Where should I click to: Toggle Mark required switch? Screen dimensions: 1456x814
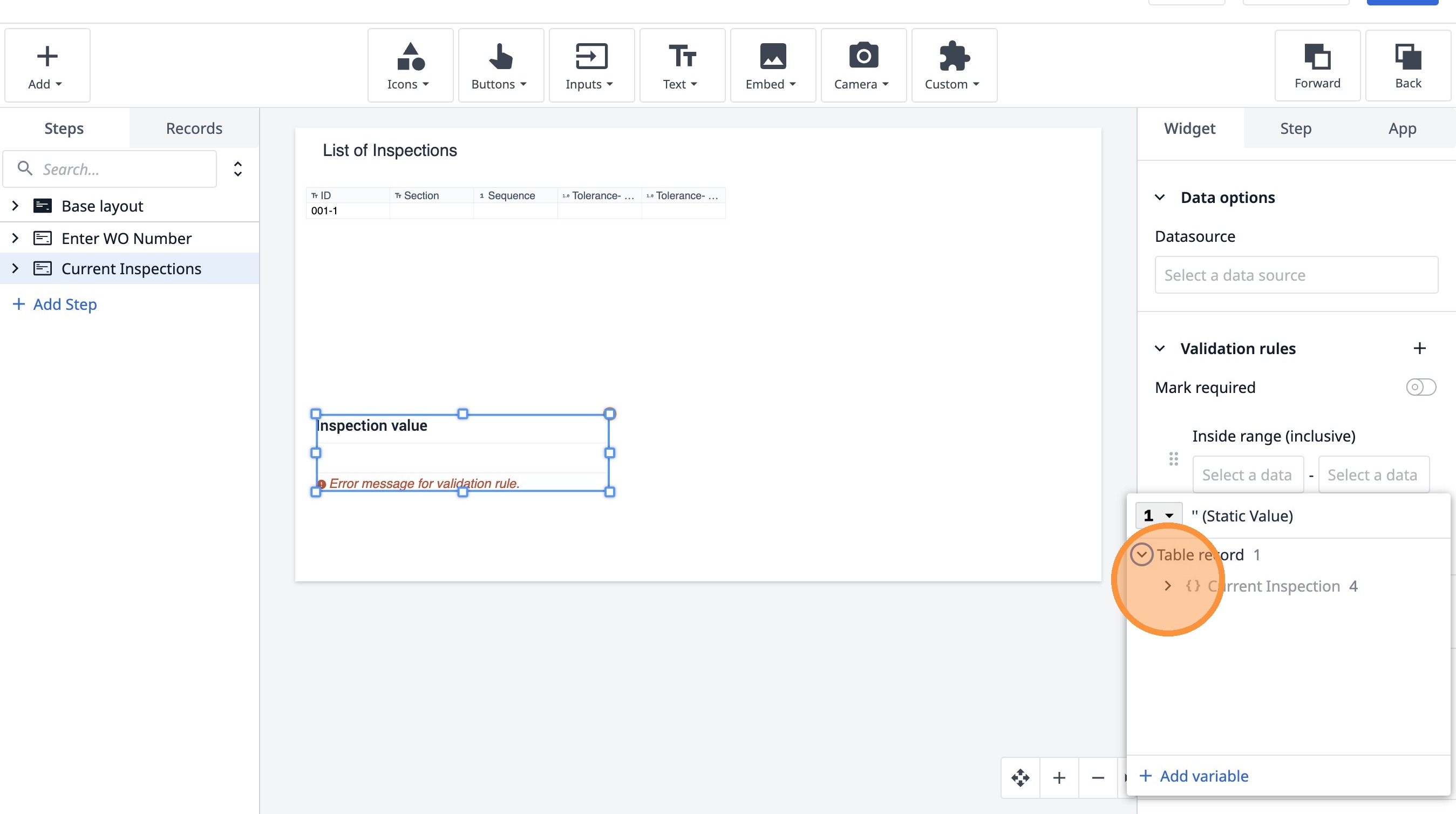pos(1420,387)
